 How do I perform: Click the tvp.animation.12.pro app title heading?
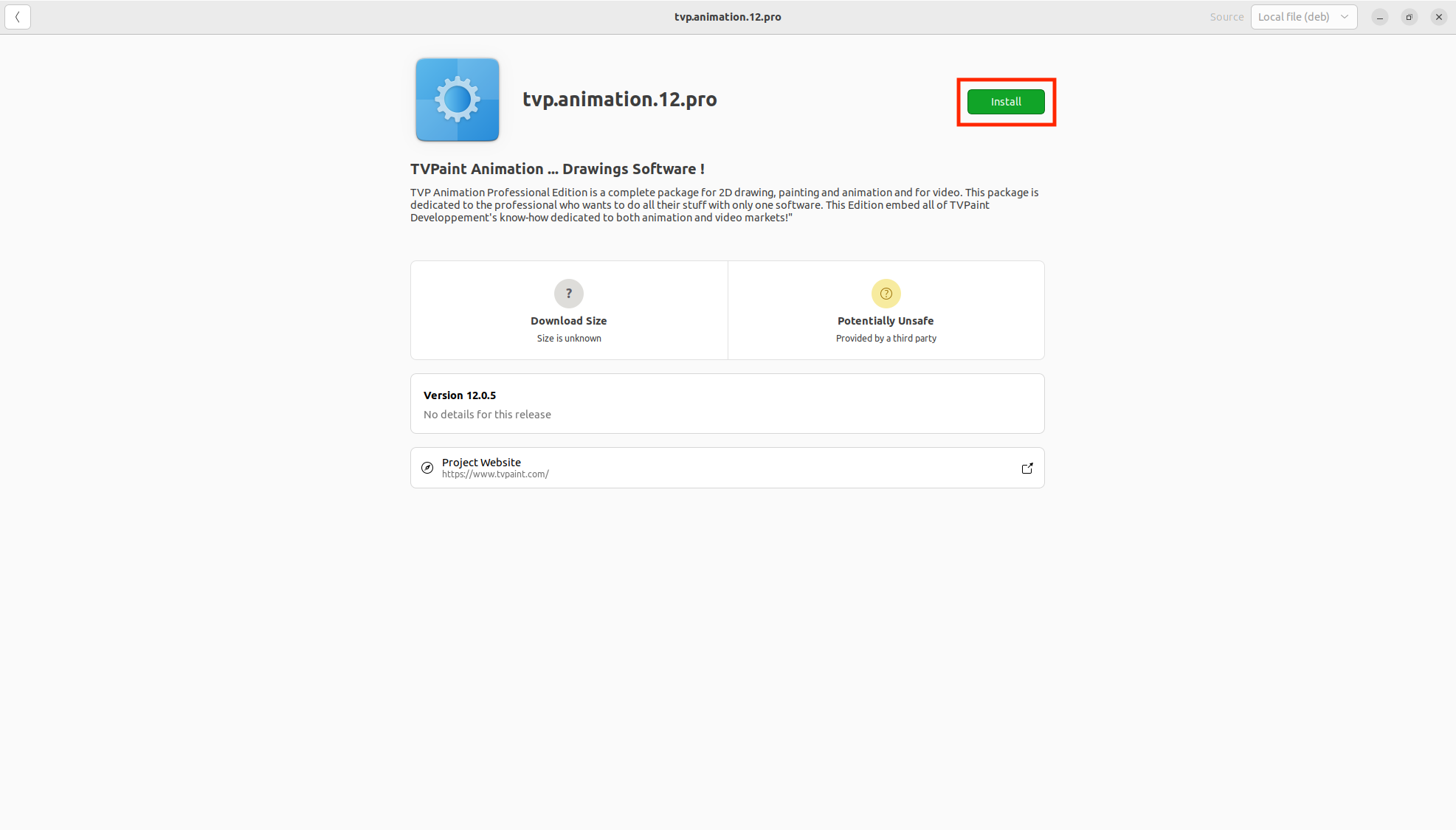coord(620,100)
